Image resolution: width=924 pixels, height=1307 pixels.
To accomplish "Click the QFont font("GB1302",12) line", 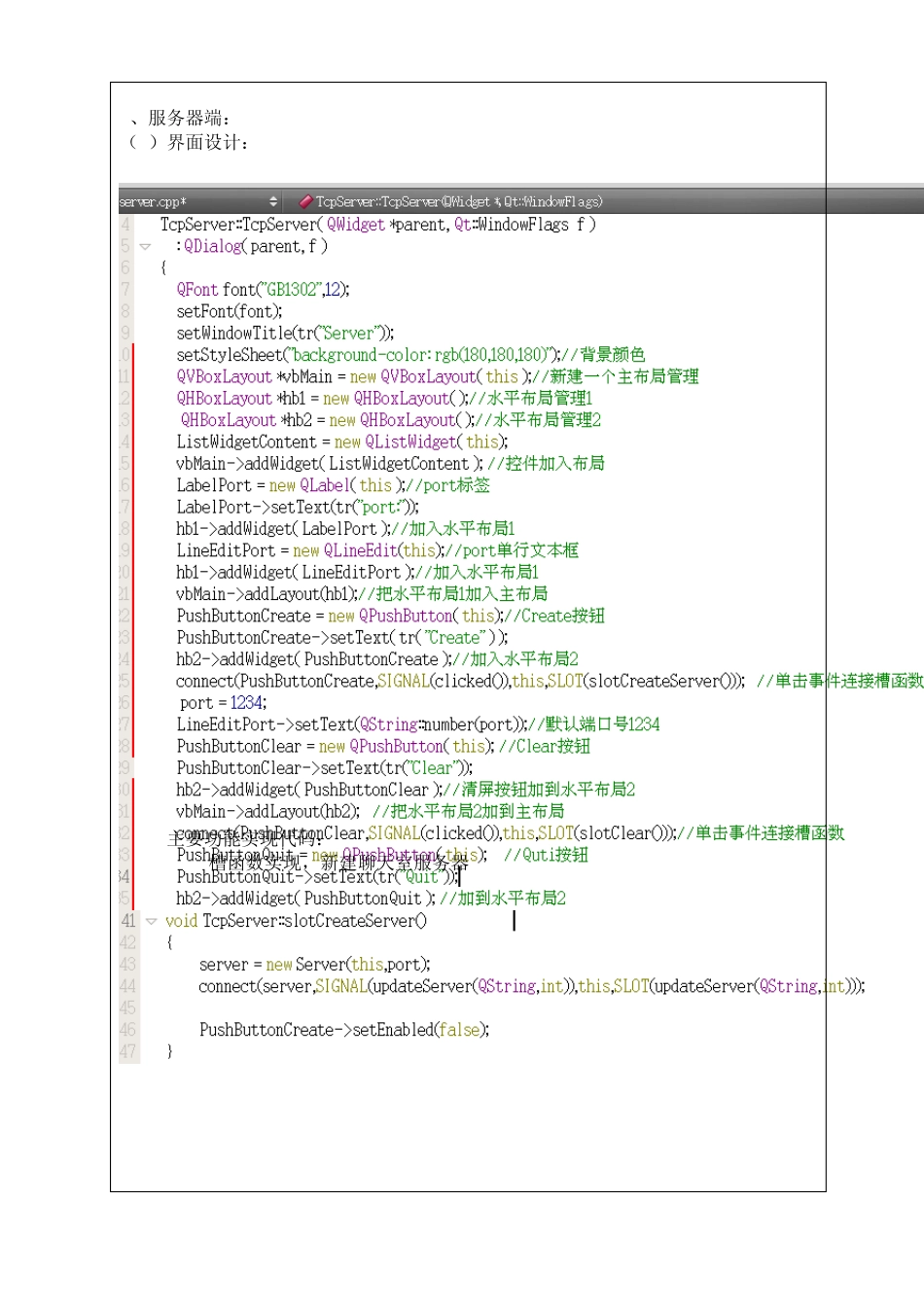I will click(x=263, y=290).
